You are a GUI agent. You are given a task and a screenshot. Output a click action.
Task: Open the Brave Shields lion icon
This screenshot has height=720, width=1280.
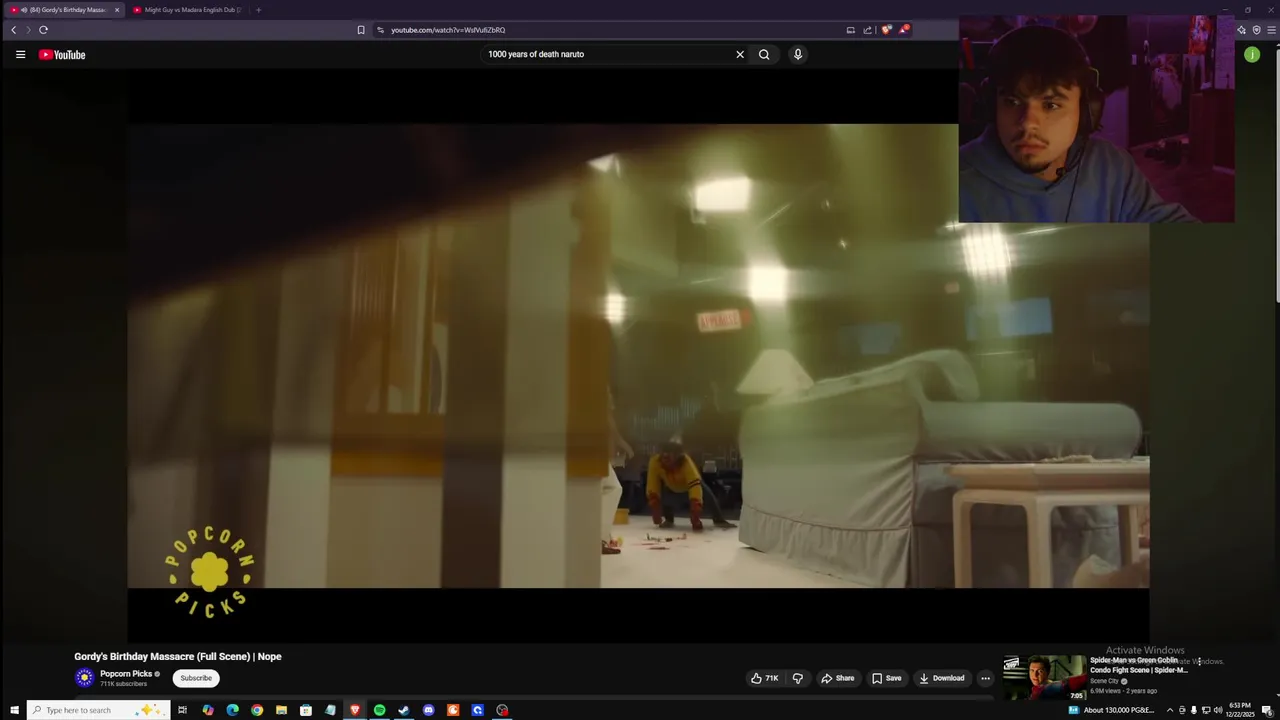[886, 30]
